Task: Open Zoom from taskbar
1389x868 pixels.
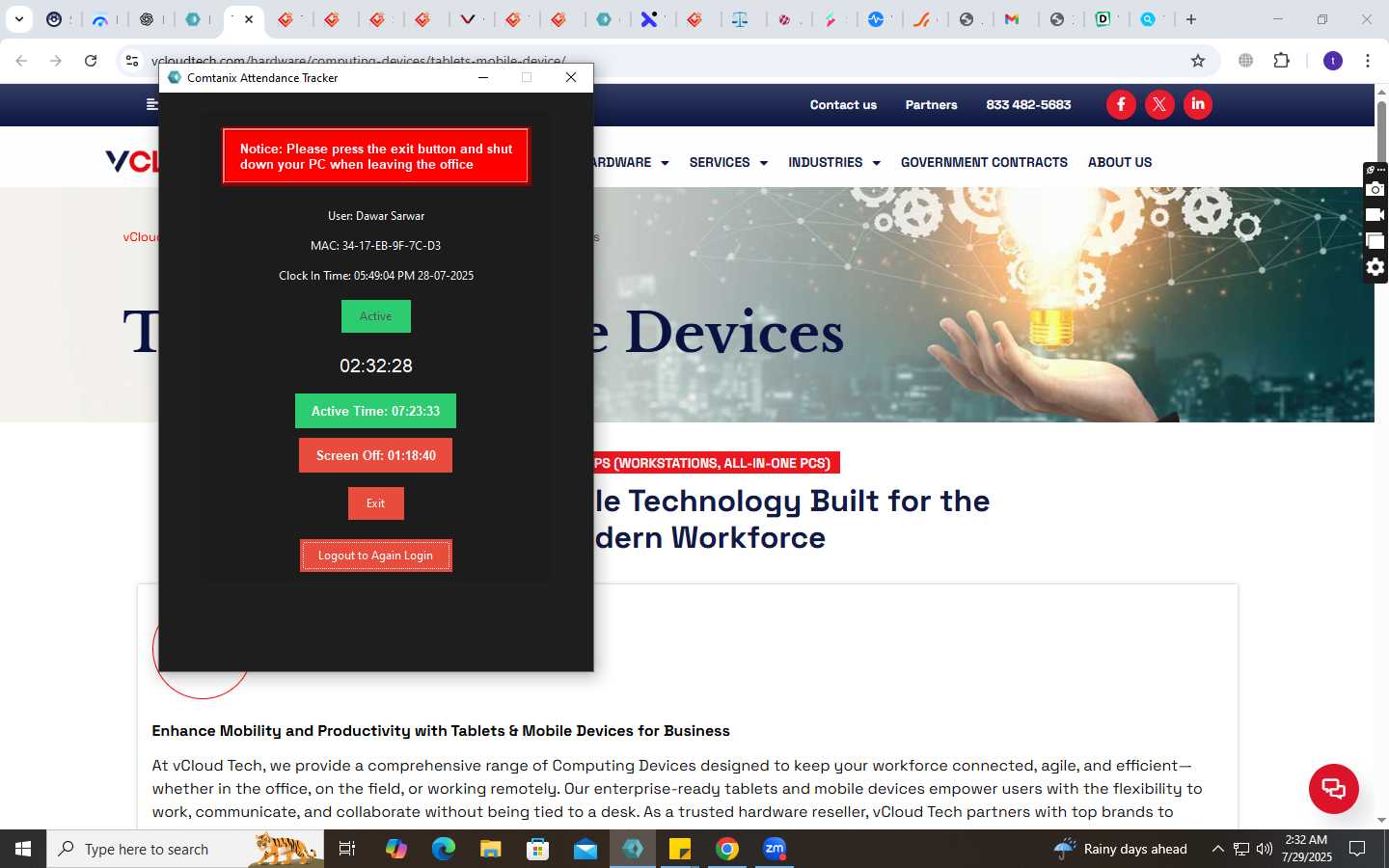Action: pos(775,849)
